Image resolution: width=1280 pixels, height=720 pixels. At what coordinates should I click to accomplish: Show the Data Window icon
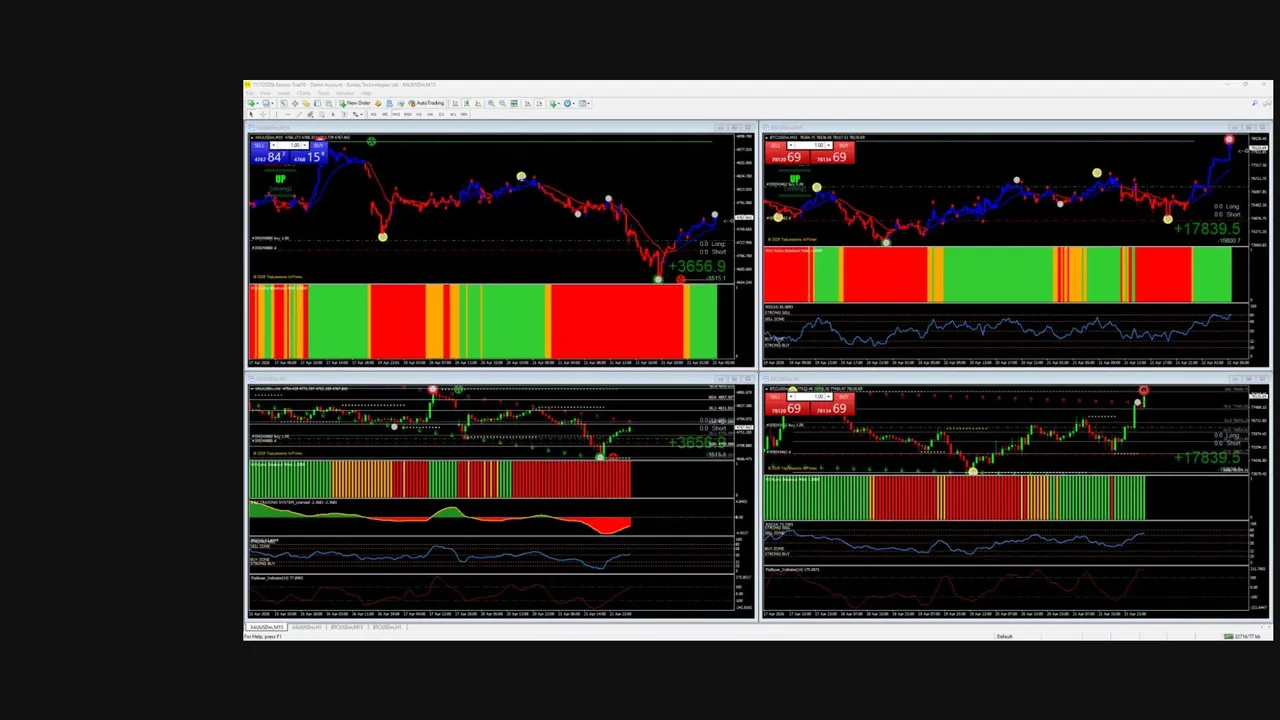click(295, 103)
